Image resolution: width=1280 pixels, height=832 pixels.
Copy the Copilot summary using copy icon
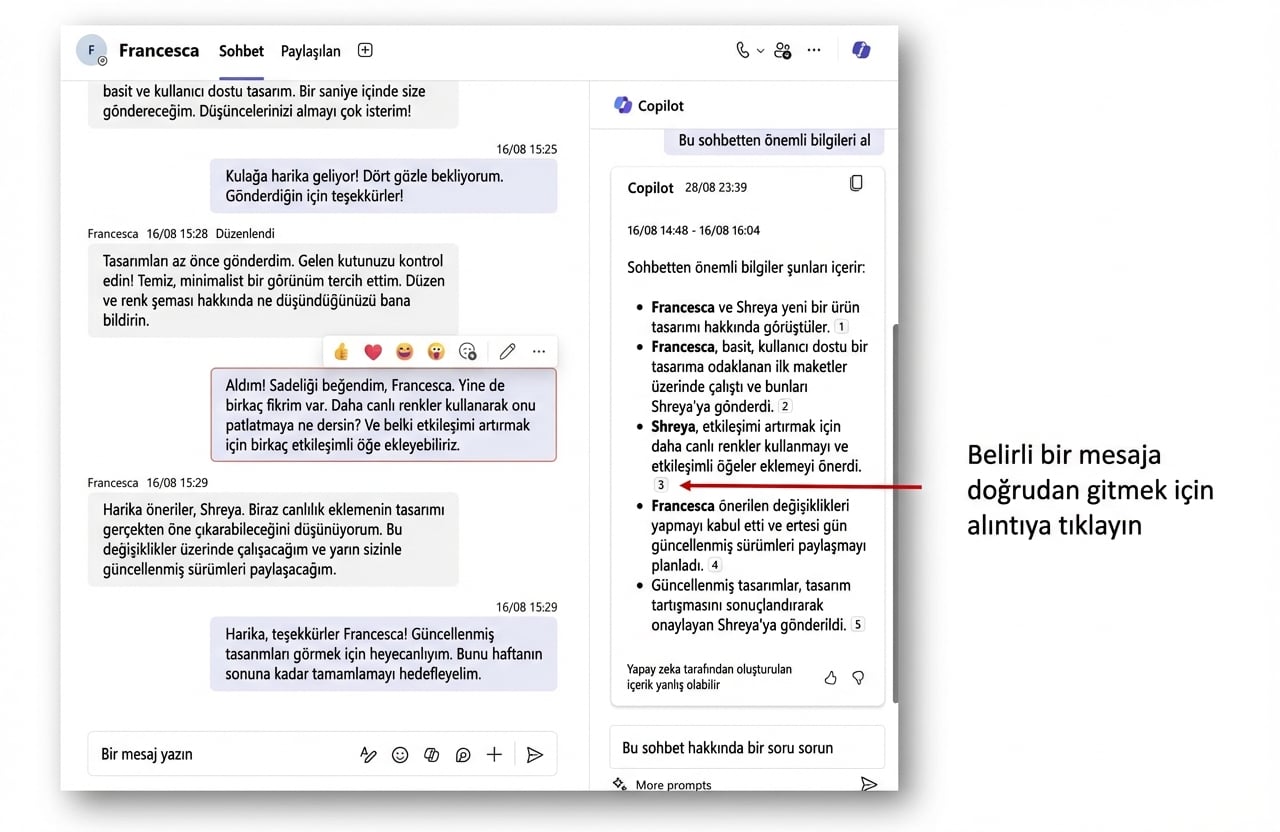(x=856, y=182)
